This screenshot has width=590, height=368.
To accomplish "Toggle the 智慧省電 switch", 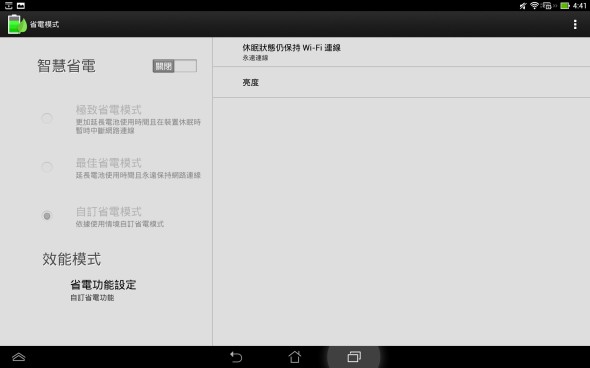I will pyautogui.click(x=175, y=66).
